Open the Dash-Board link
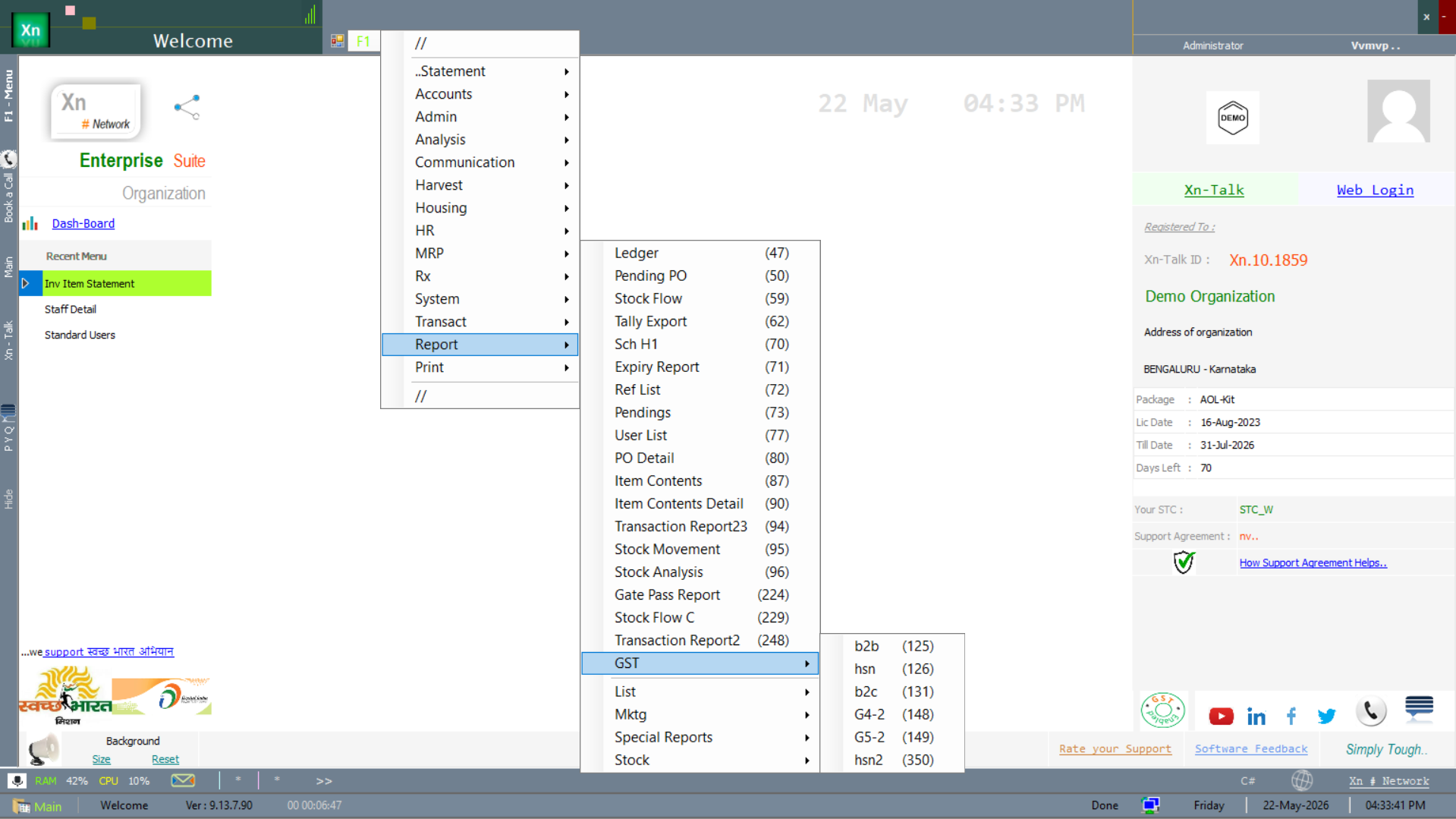This screenshot has width=1456, height=819. (83, 223)
